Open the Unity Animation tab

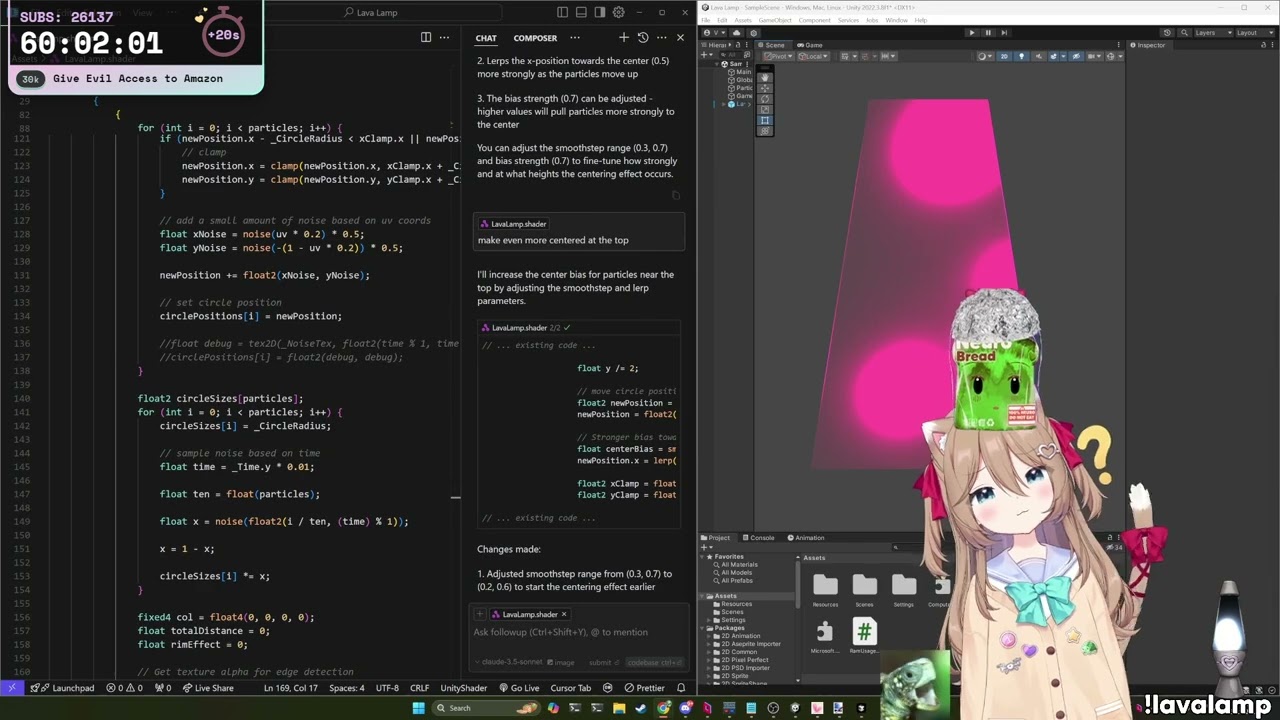click(x=806, y=538)
